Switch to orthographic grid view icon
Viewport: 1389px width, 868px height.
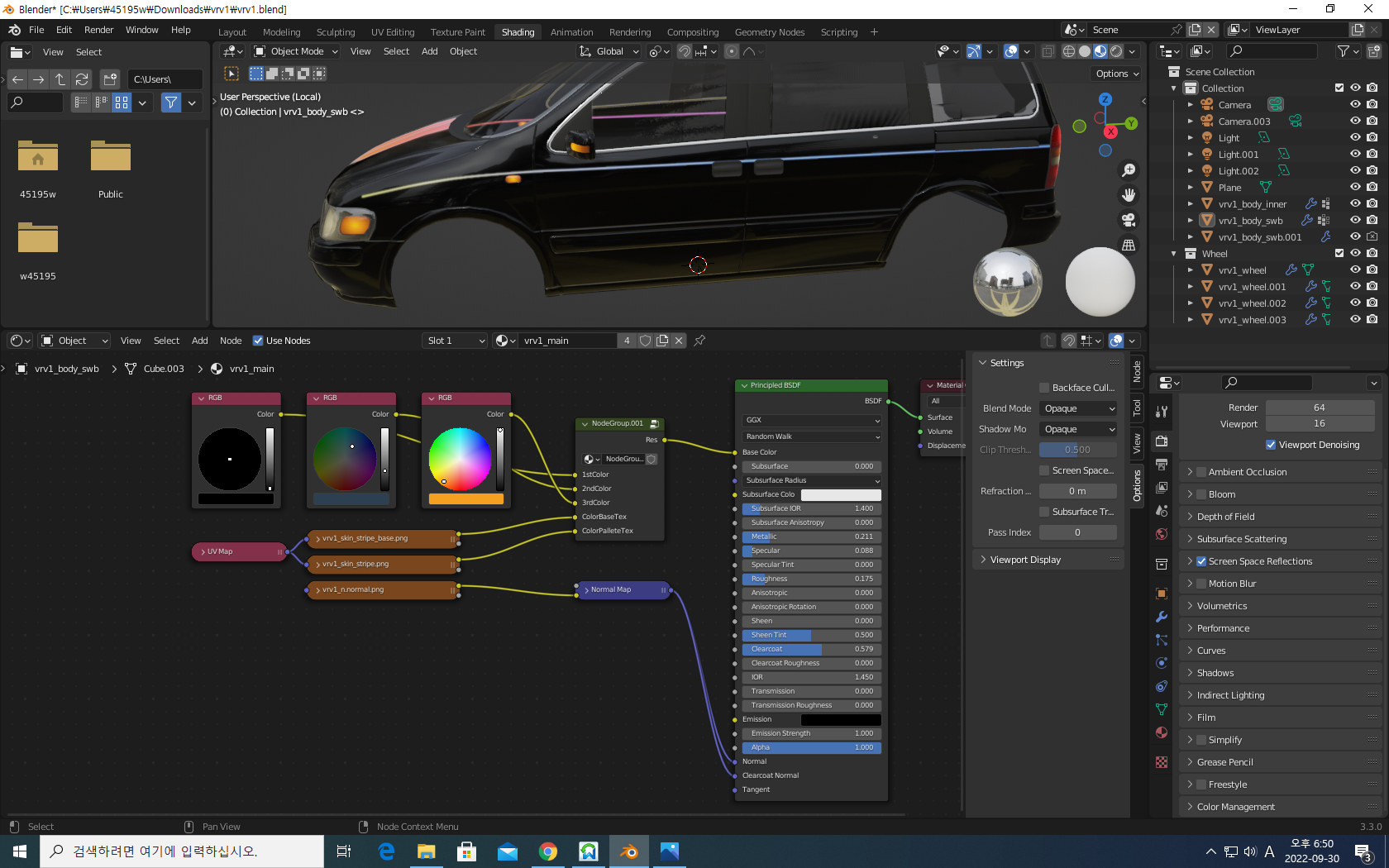1129,246
